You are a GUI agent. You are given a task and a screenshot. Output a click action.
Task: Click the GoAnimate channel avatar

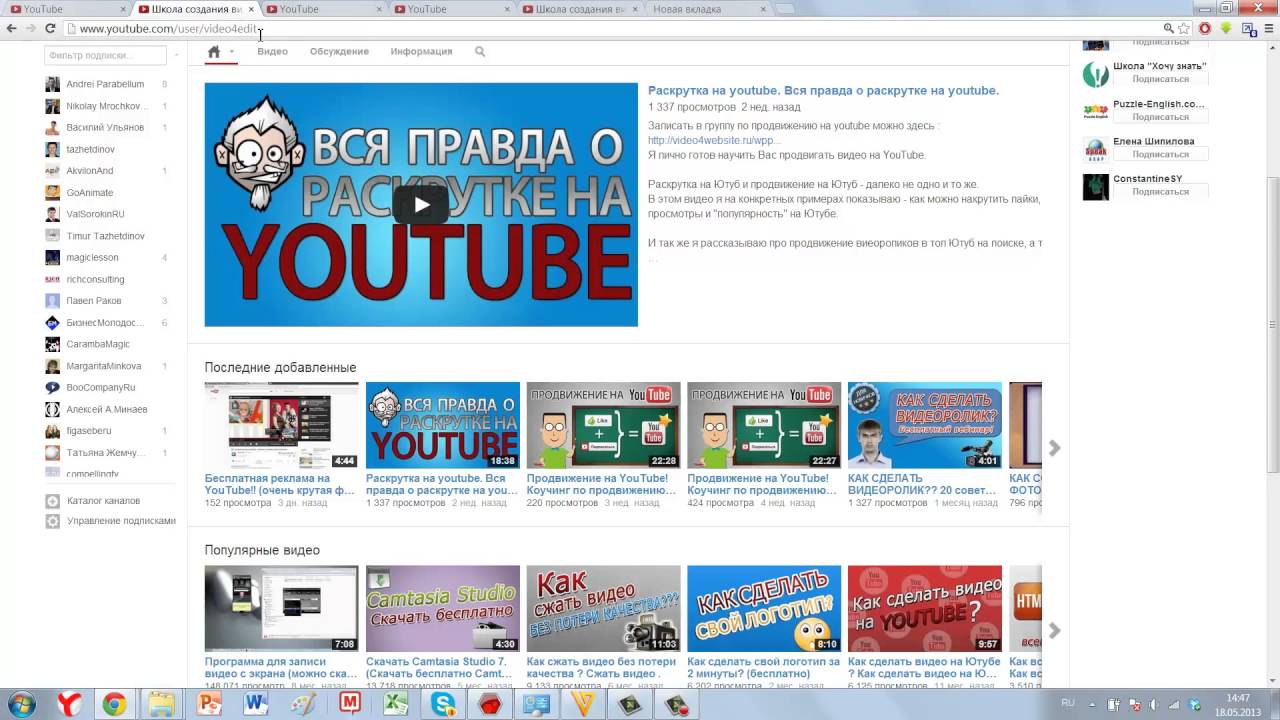click(53, 192)
